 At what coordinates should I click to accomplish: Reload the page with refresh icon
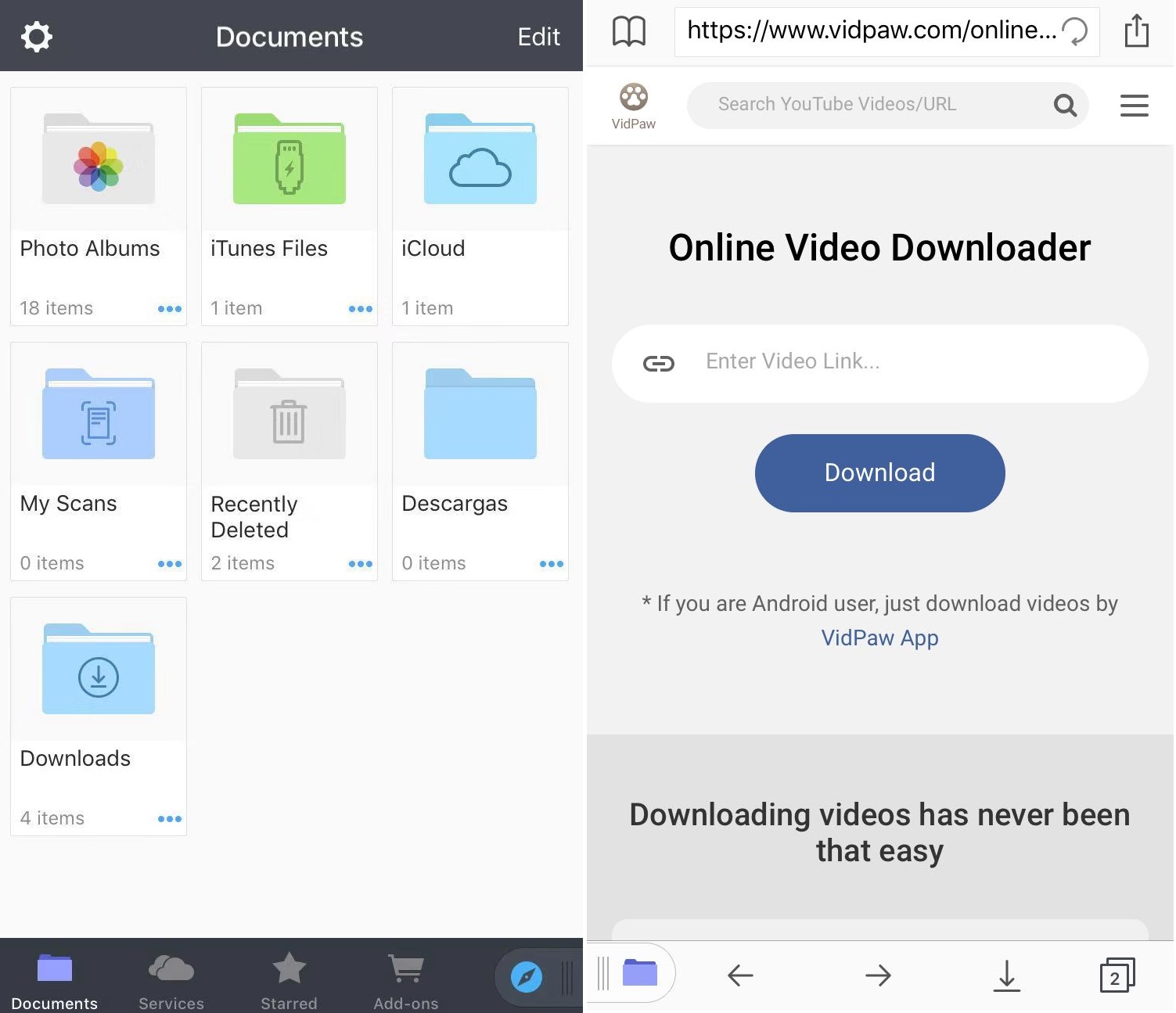[x=1075, y=32]
